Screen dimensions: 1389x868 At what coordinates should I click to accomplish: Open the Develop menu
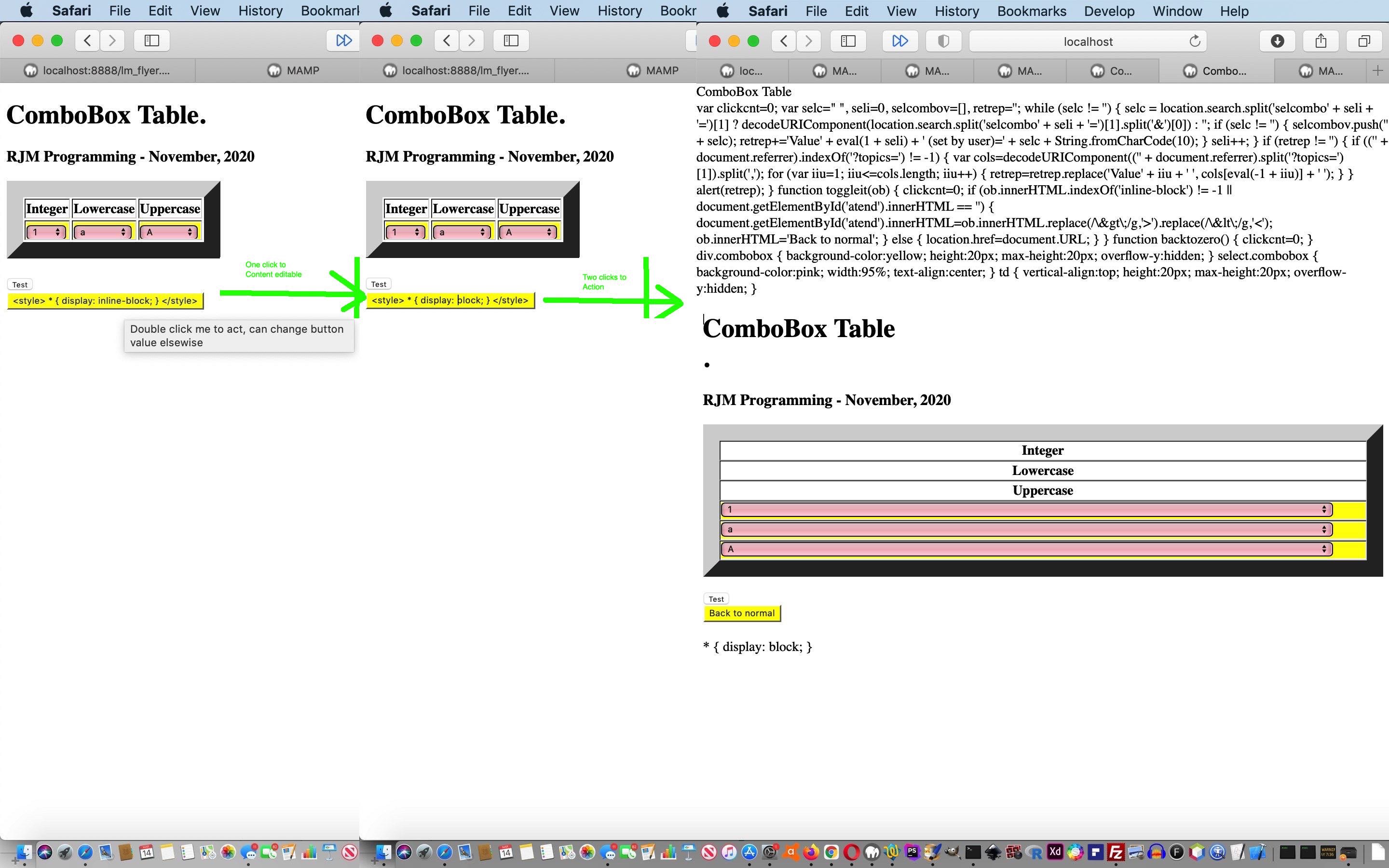click(1109, 11)
